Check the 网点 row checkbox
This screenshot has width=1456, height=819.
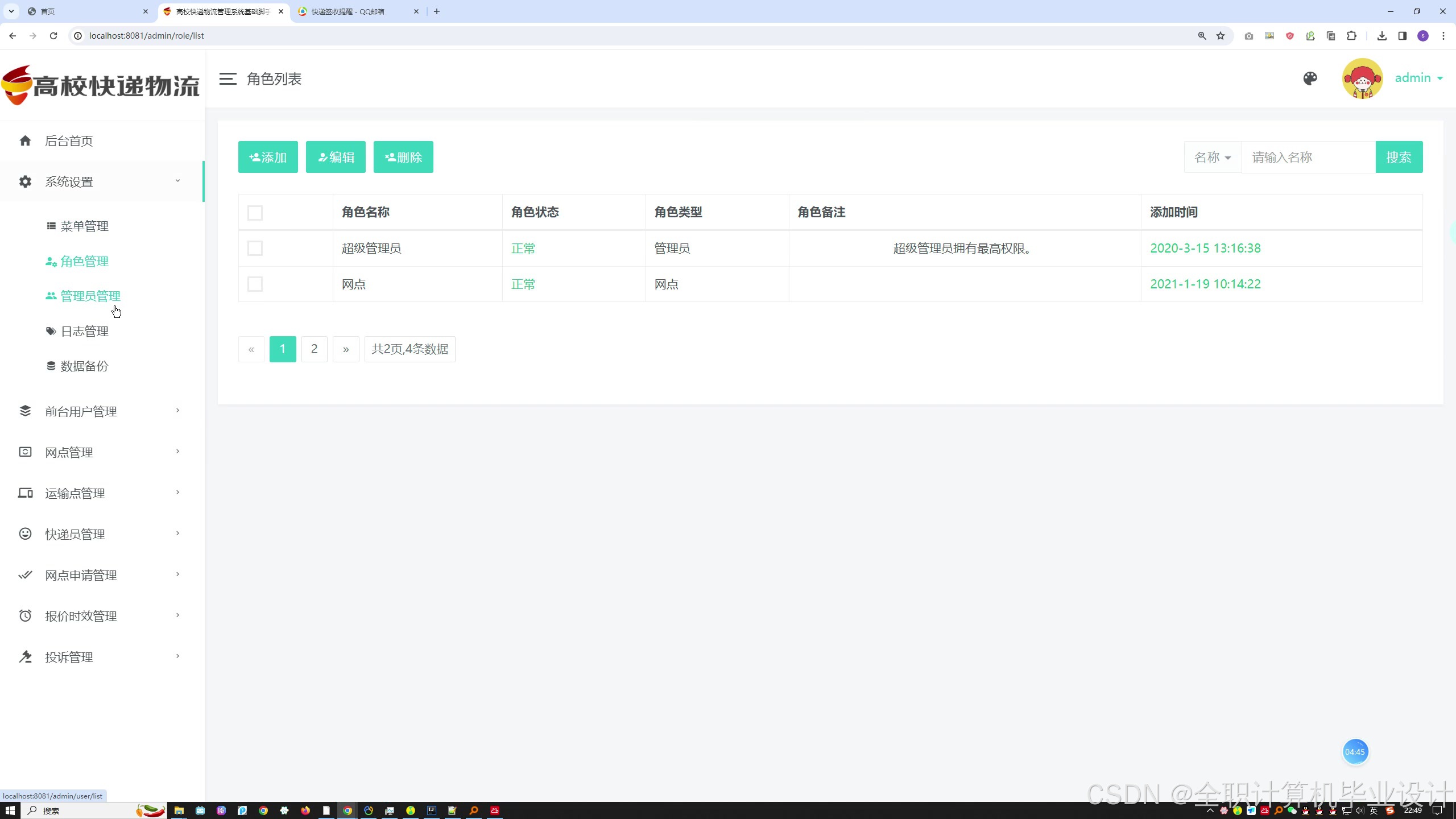255,284
